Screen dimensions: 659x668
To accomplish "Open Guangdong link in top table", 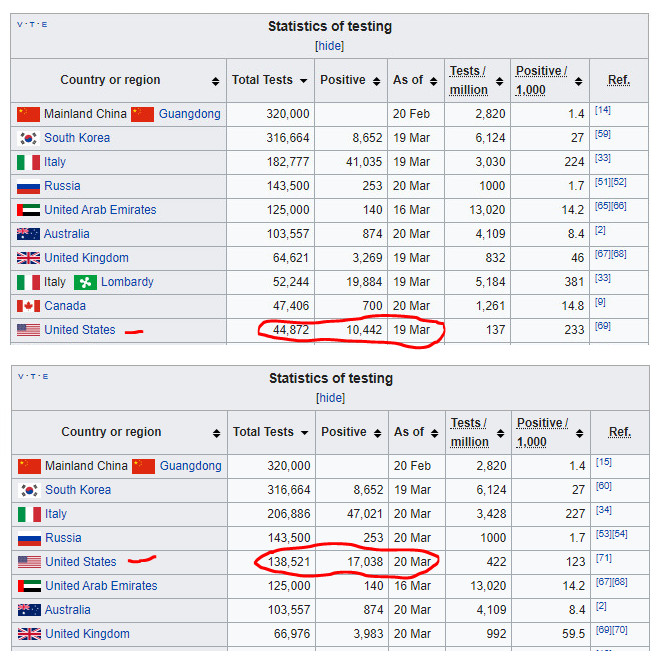I will click(x=190, y=114).
